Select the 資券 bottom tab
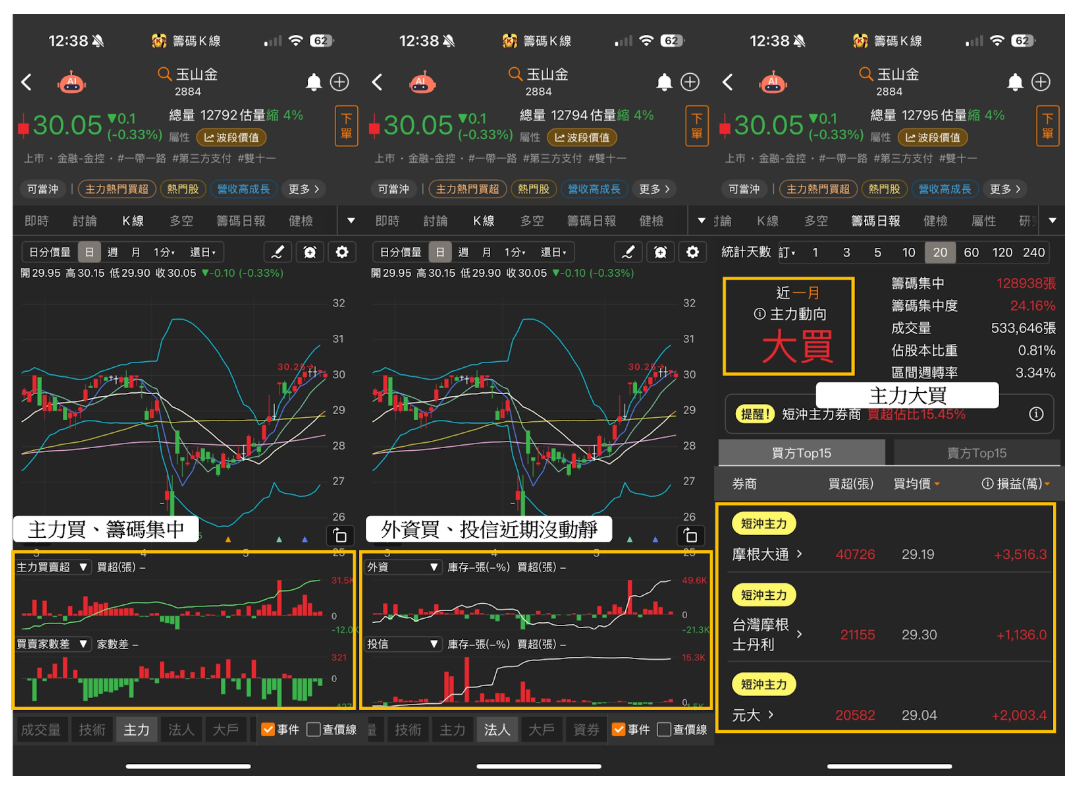This screenshot has width=1076, height=789. 585,729
